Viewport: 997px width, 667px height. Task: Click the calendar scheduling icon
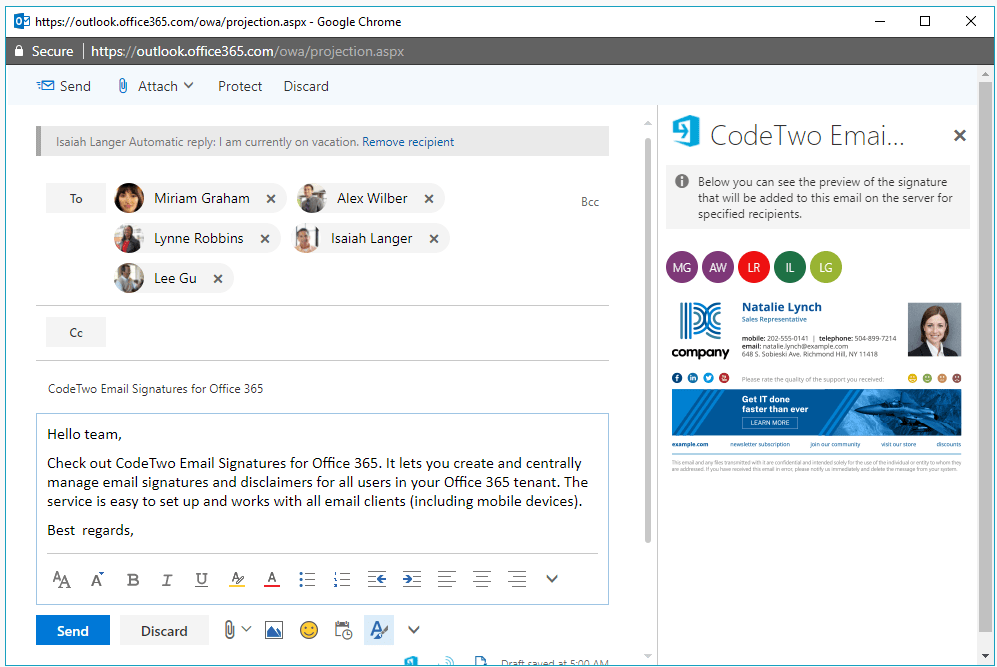(x=343, y=630)
